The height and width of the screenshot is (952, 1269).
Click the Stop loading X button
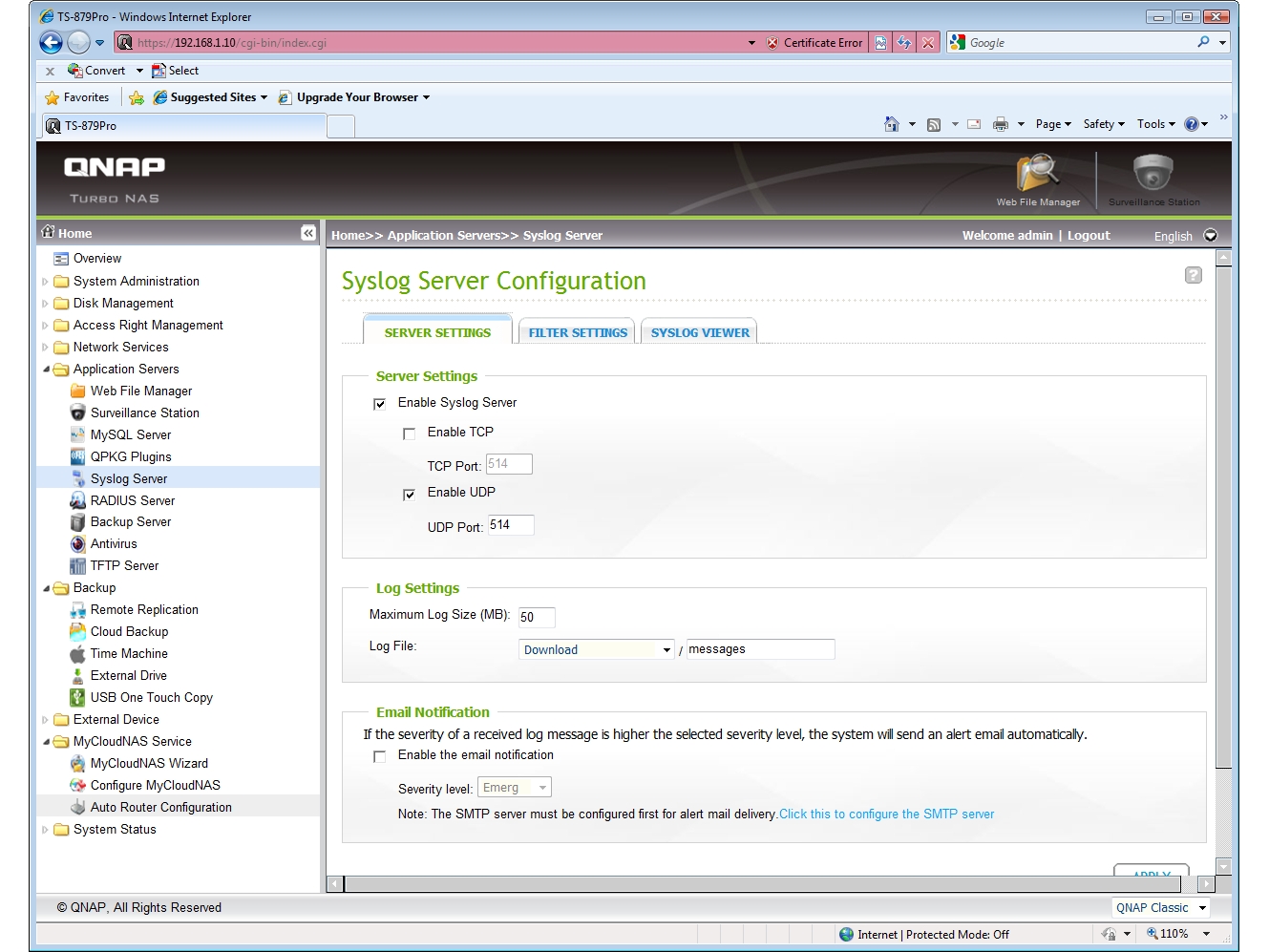pos(927,43)
